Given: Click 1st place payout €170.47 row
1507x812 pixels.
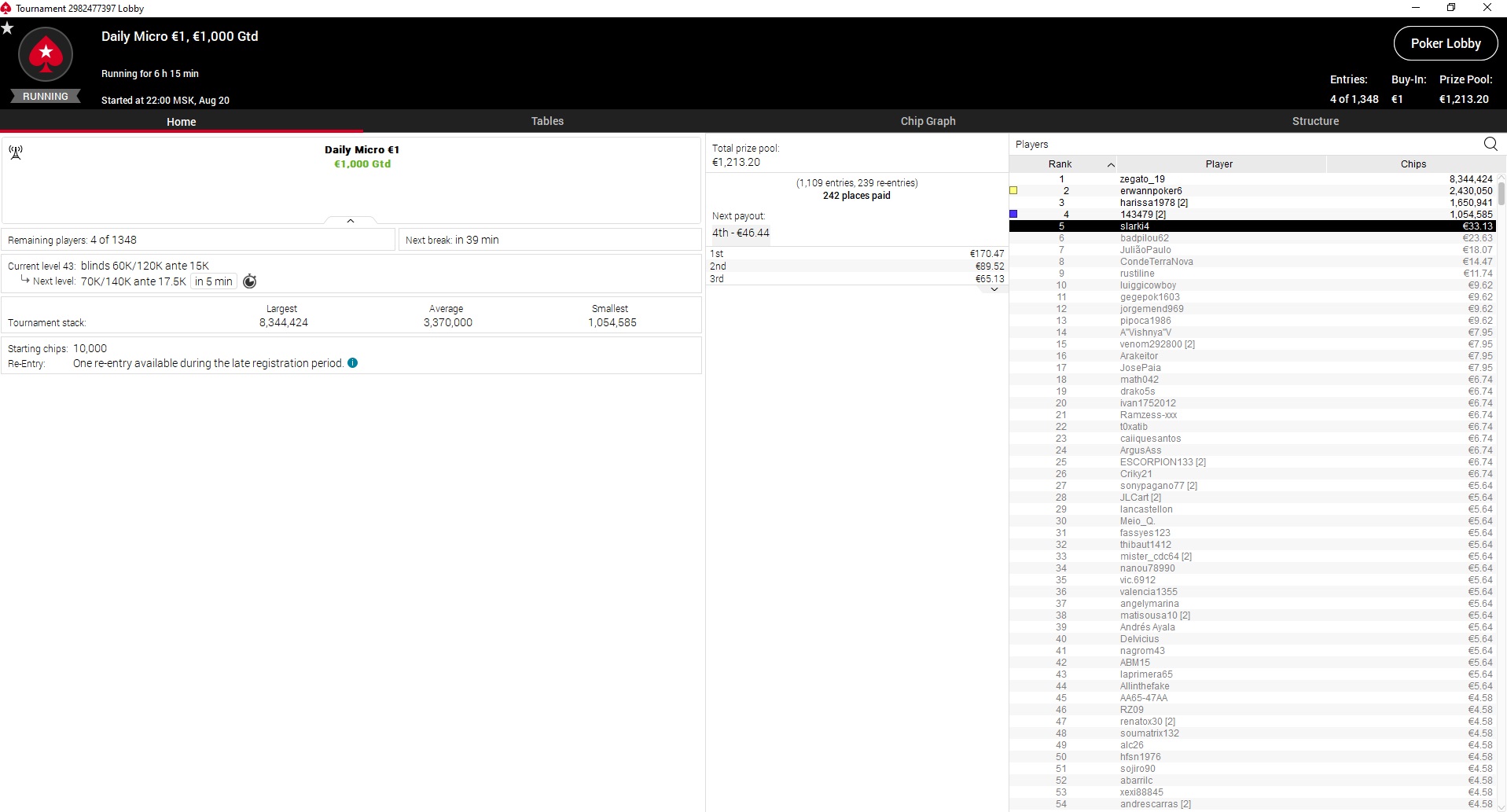Looking at the screenshot, I should pyautogui.click(x=857, y=254).
